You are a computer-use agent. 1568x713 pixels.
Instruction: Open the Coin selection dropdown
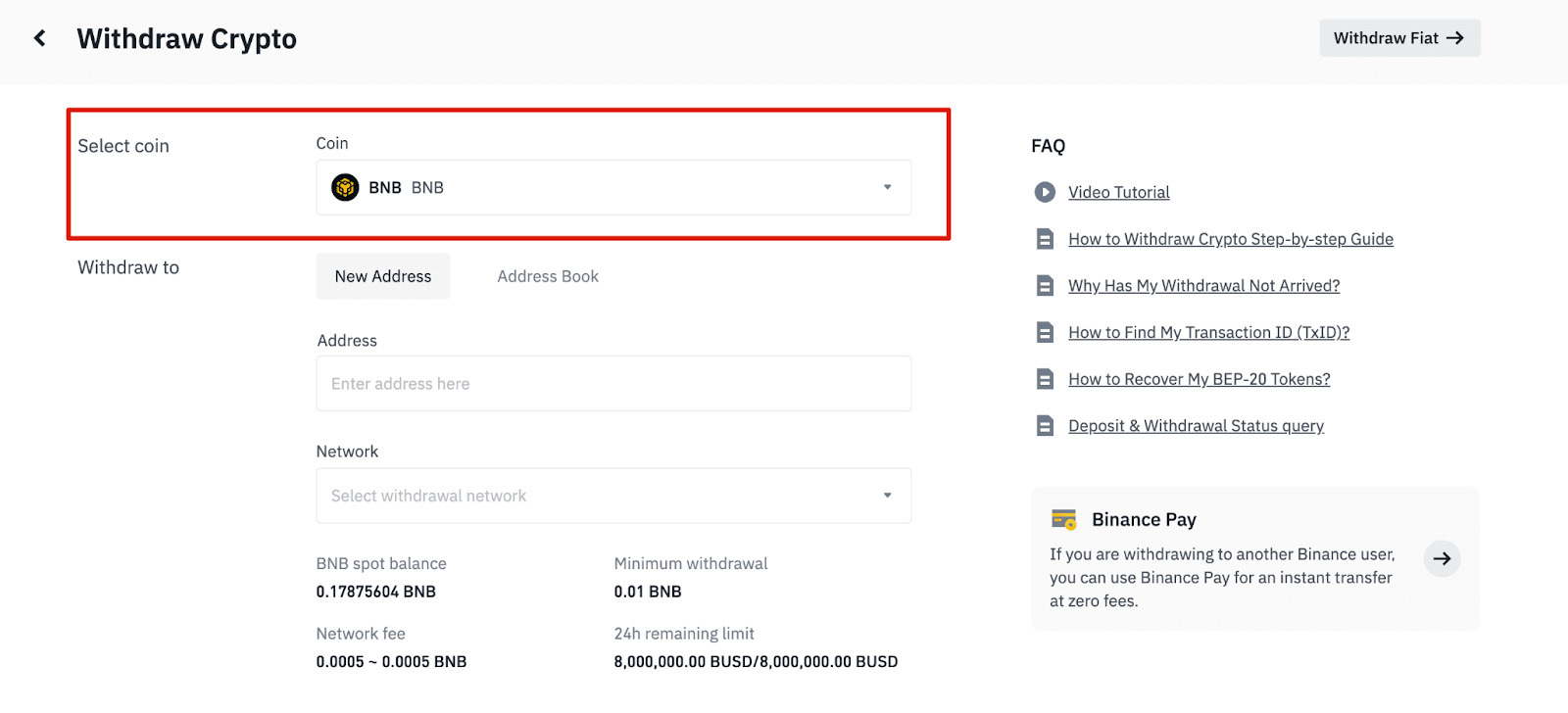tap(612, 187)
